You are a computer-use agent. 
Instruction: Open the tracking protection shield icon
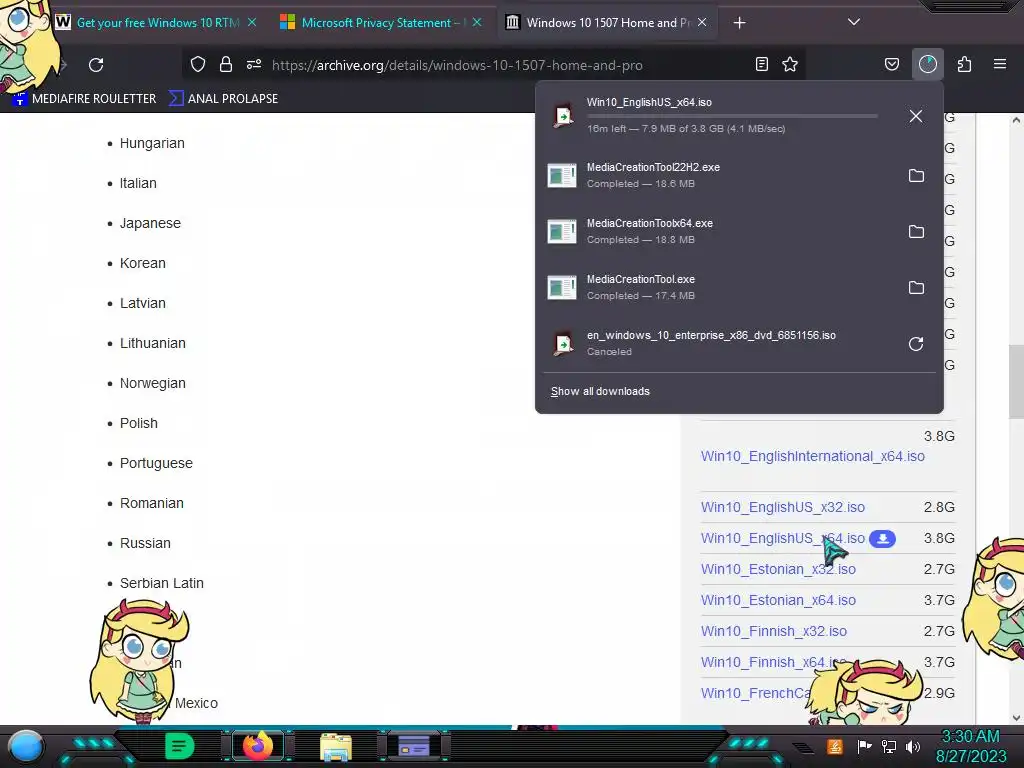(198, 64)
